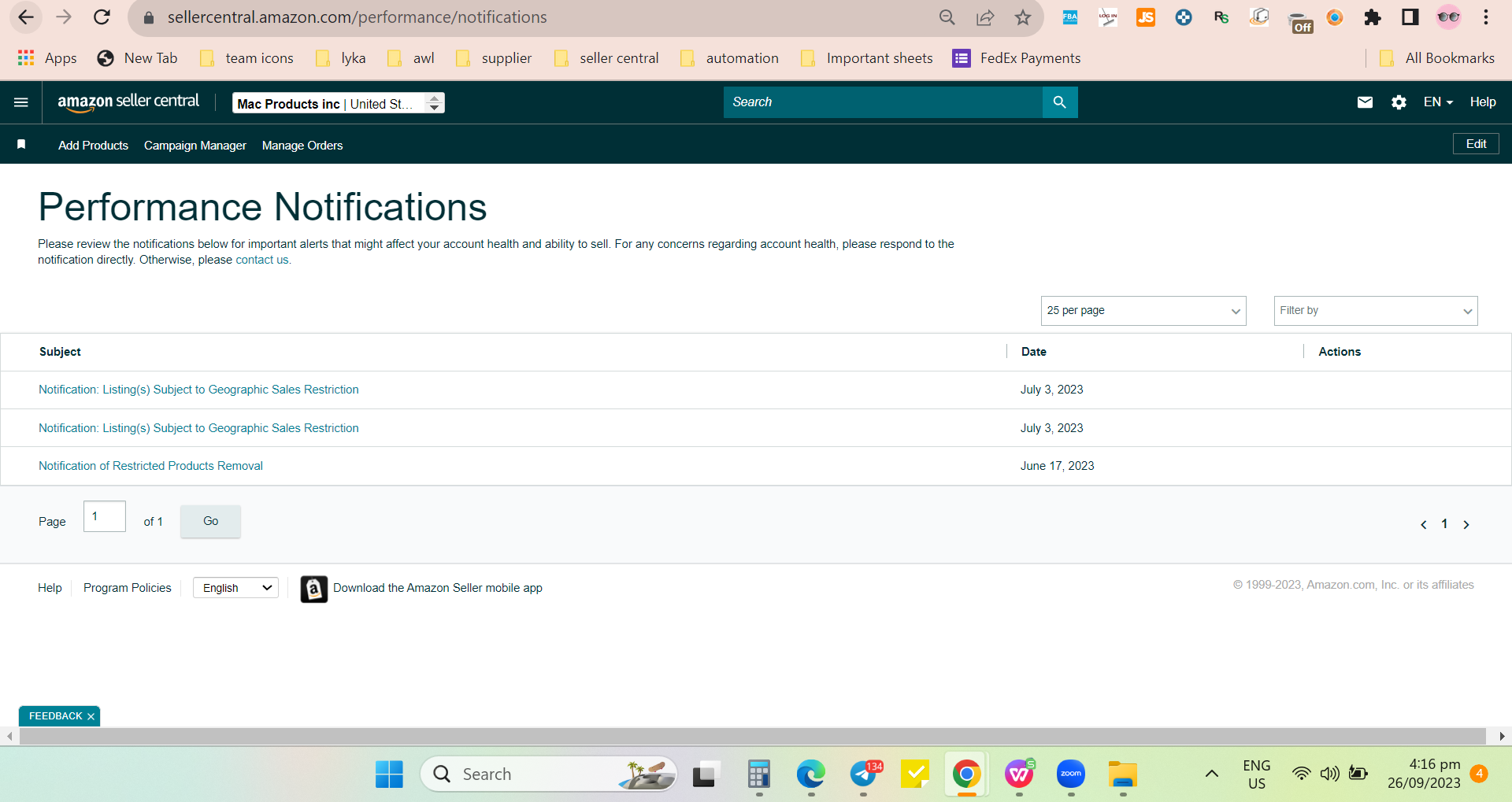Open Add Products menu item

[93, 146]
